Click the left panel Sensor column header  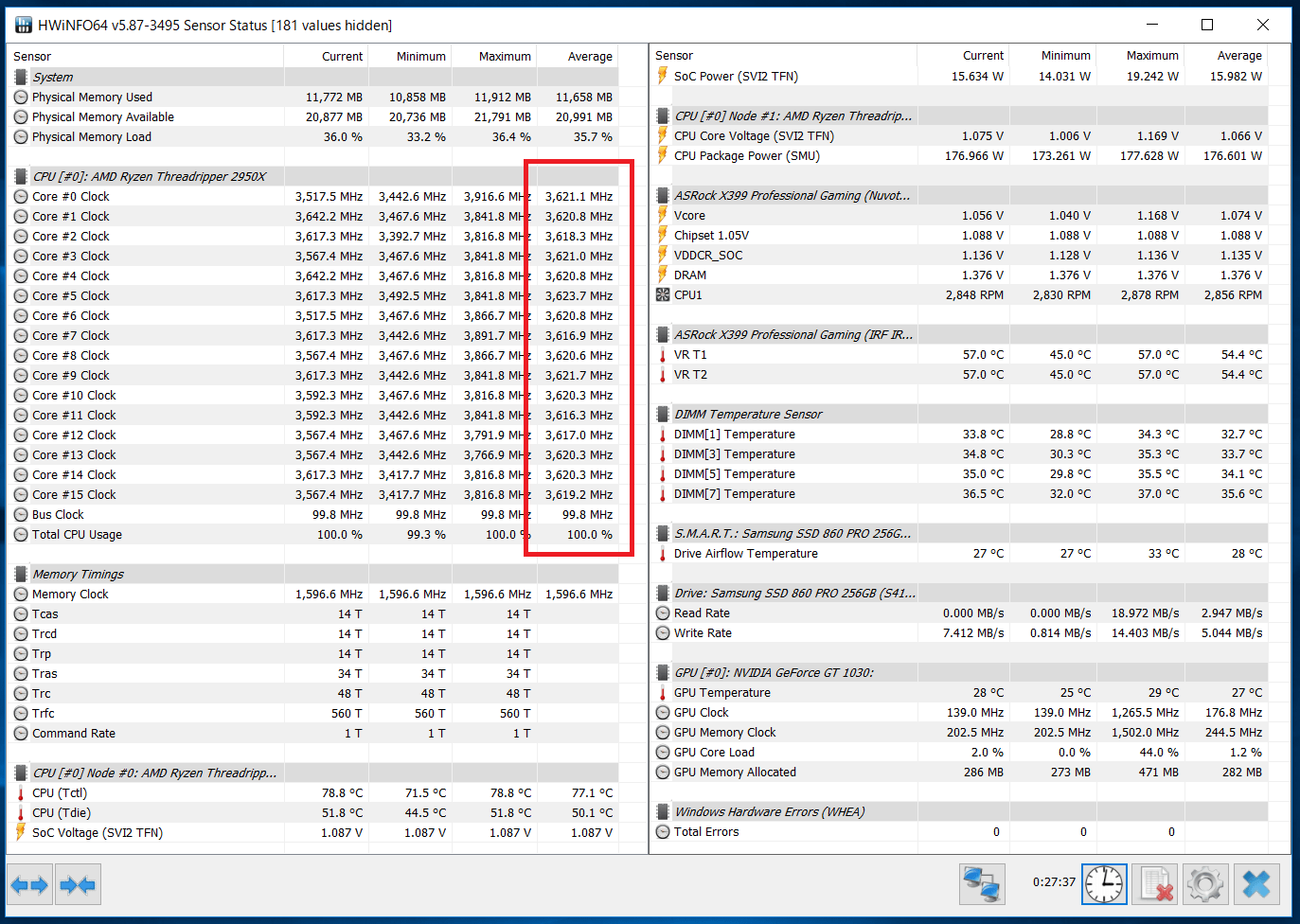(147, 56)
